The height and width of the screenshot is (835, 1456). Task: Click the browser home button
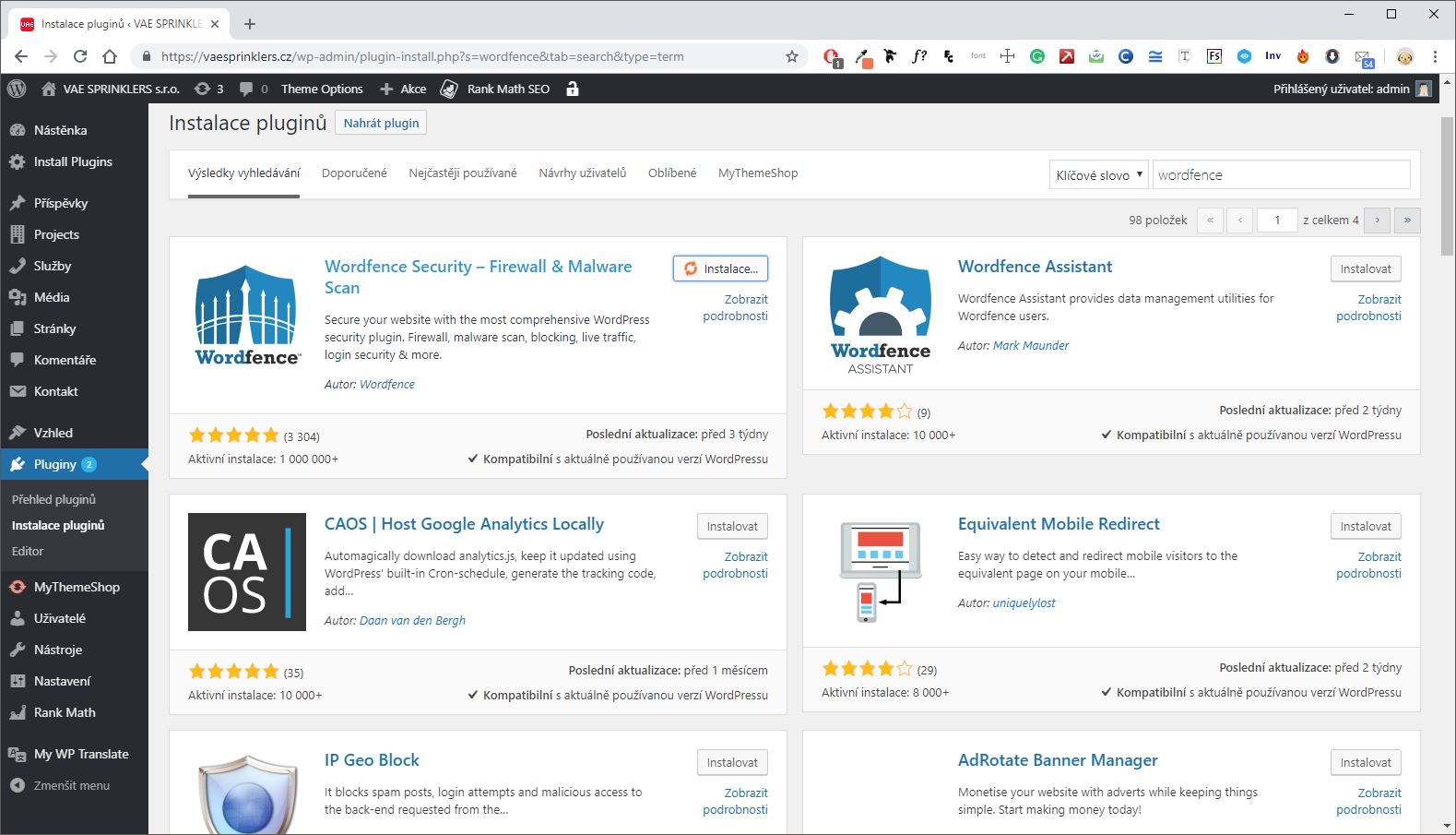tap(110, 56)
